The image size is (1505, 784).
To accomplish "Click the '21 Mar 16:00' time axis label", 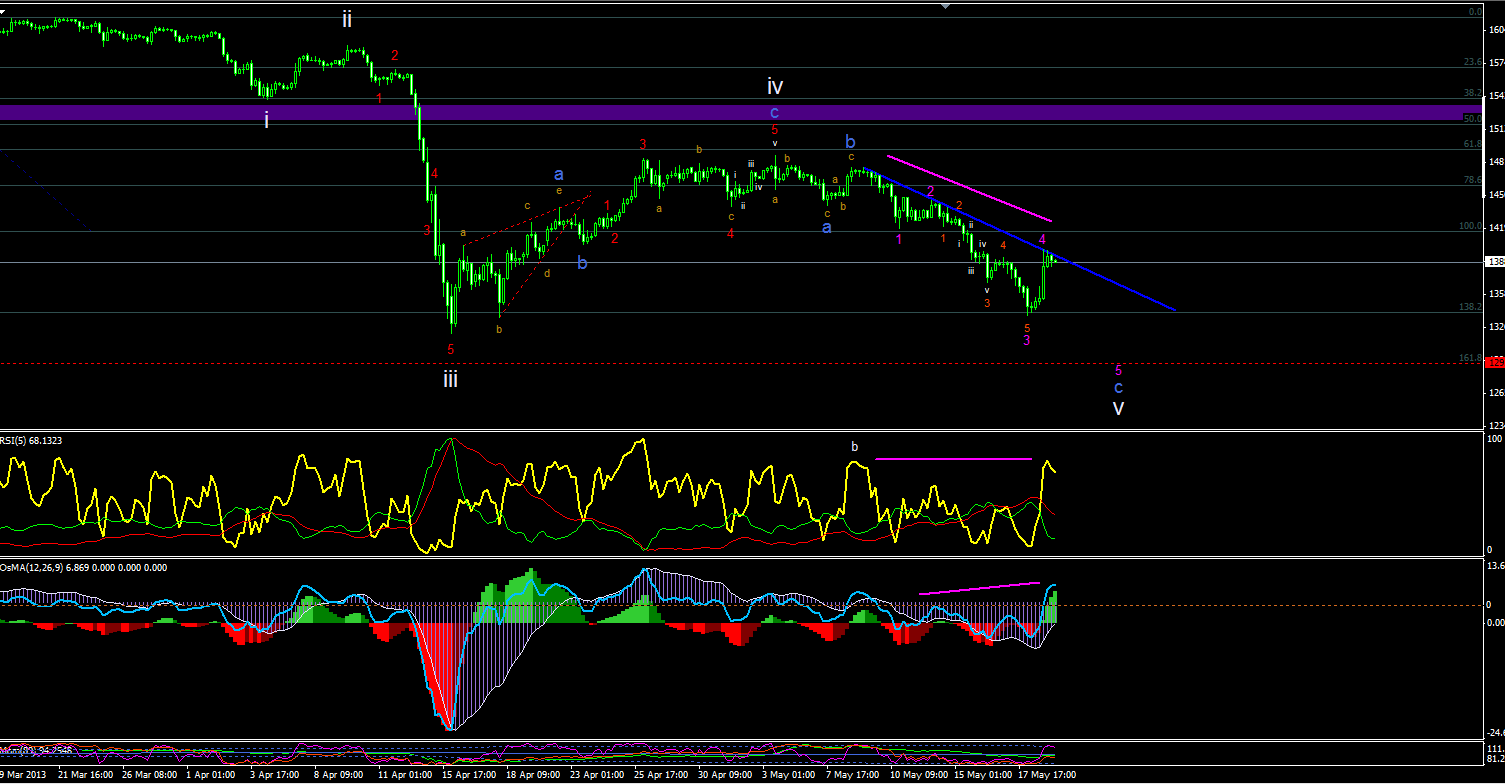I will coord(85,775).
